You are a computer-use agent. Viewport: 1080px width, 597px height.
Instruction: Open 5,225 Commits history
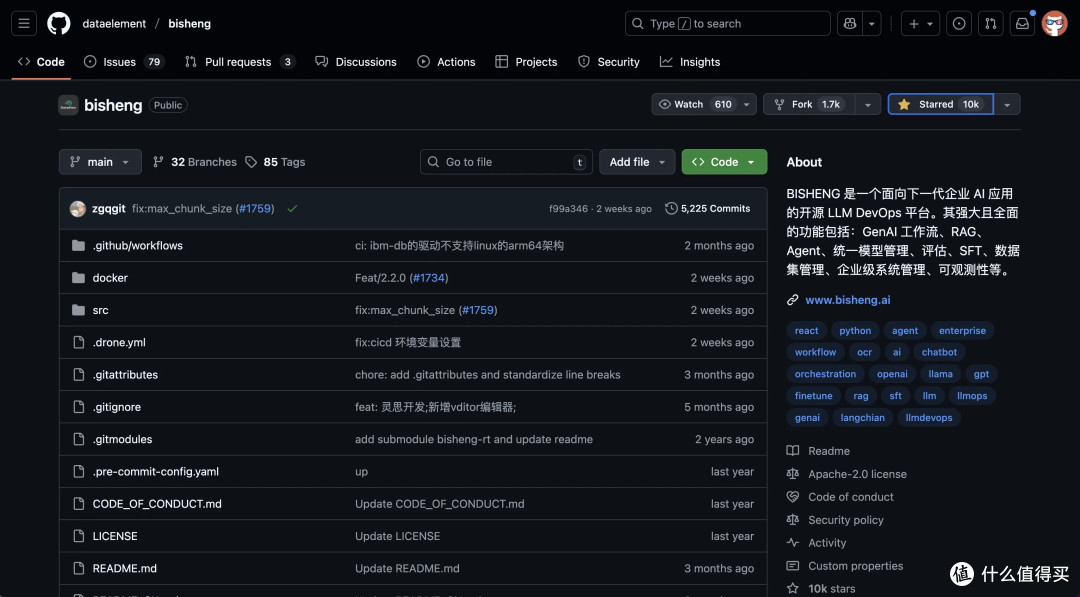707,209
